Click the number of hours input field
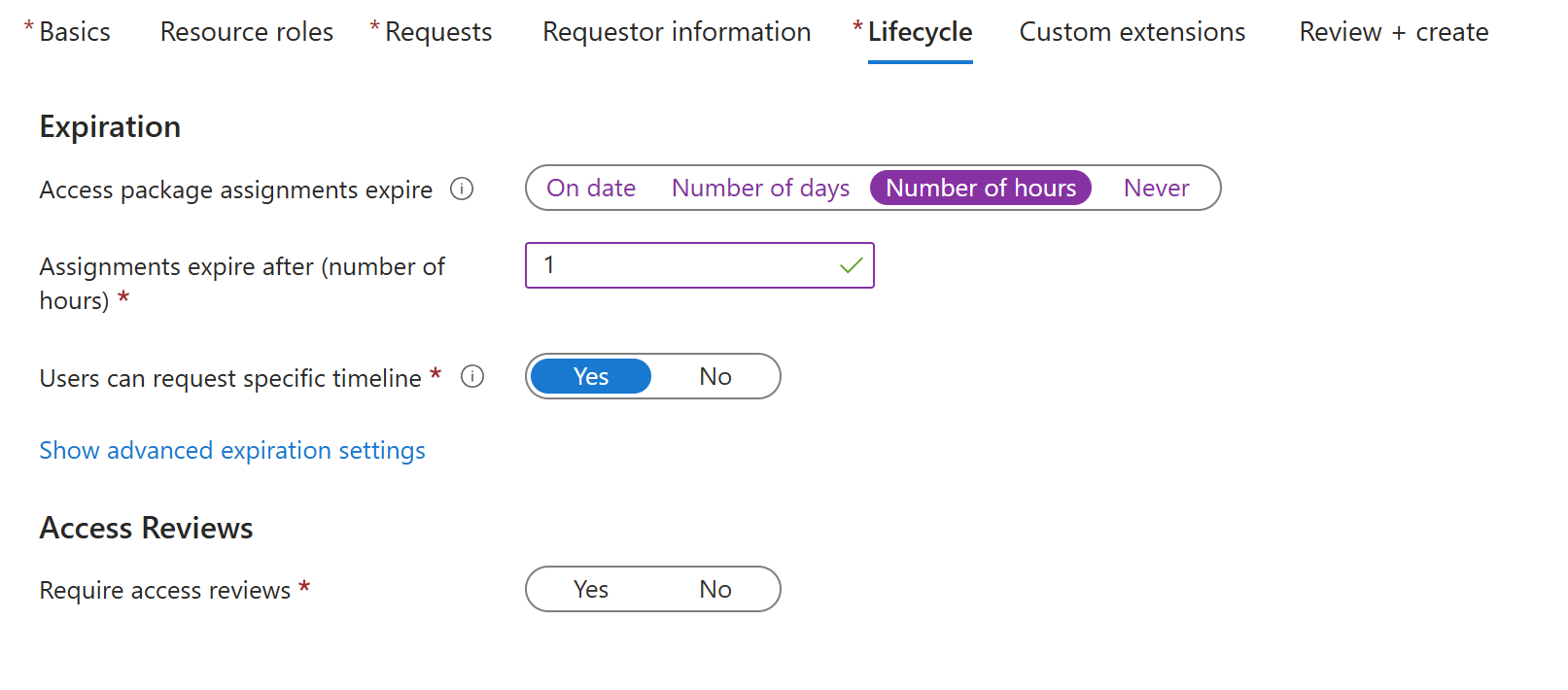 click(x=680, y=265)
